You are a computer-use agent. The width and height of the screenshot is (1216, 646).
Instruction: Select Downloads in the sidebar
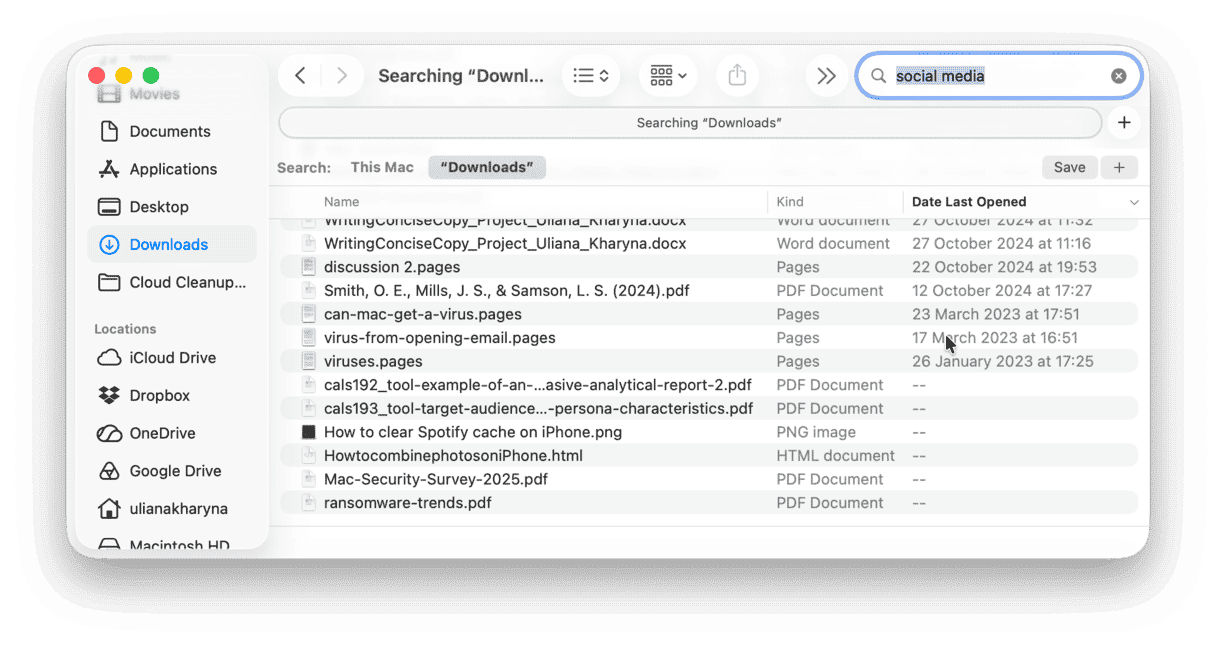(x=172, y=245)
